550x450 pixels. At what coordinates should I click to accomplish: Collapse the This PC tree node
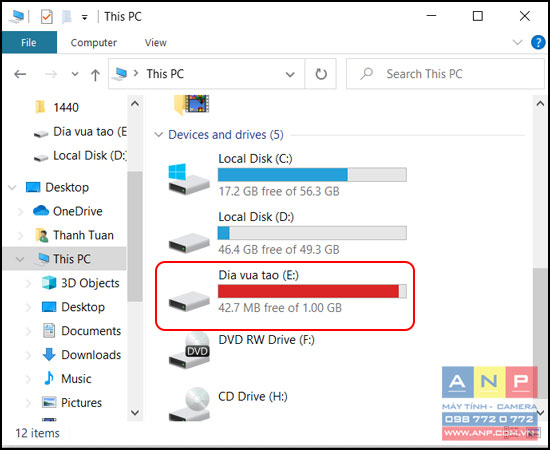(x=20, y=259)
